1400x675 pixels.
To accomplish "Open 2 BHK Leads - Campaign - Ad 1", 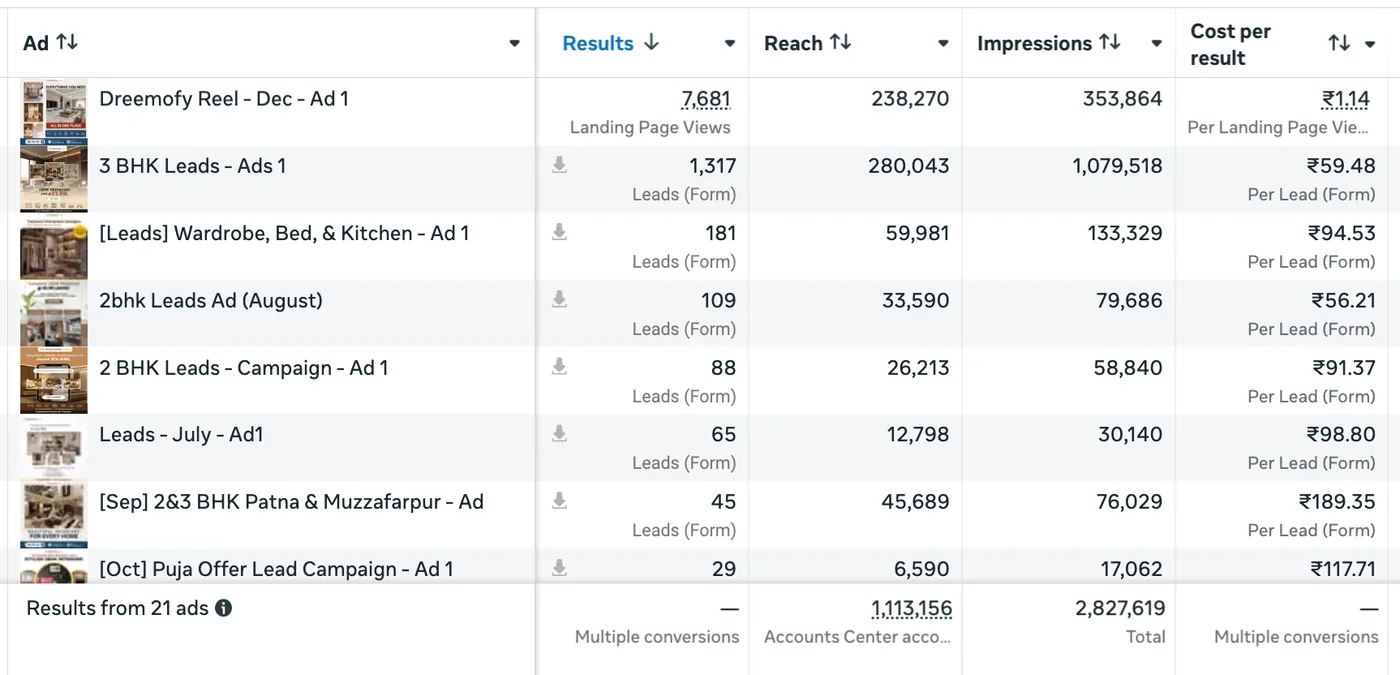I will pos(244,368).
